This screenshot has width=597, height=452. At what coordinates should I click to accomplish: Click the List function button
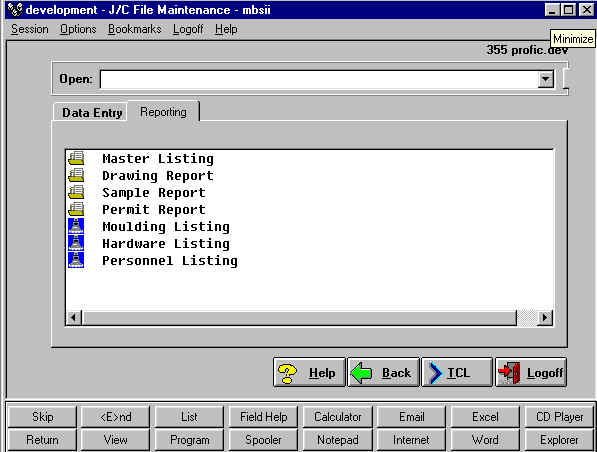189,417
